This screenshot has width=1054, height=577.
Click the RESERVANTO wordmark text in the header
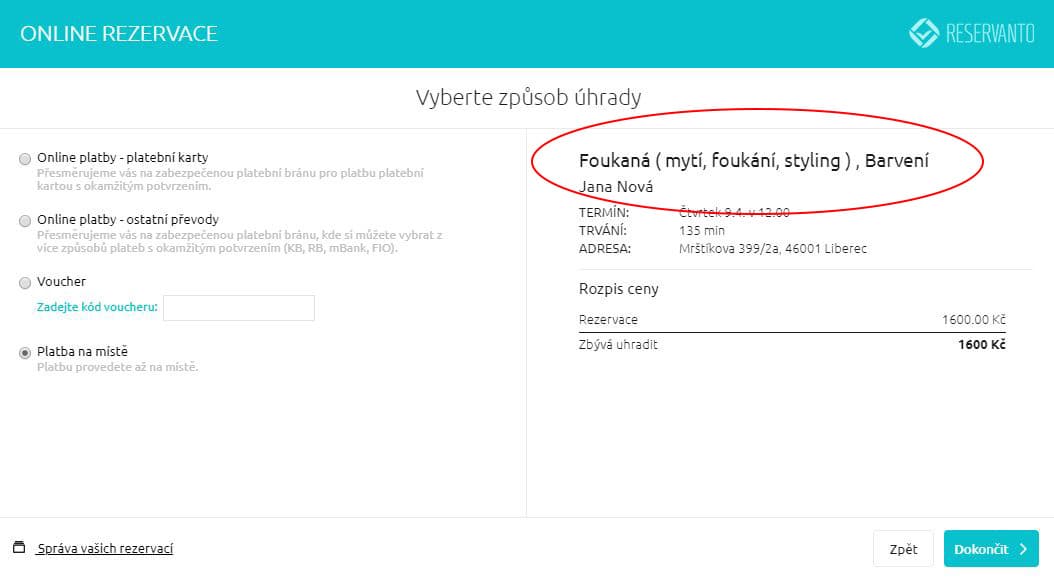[x=990, y=34]
